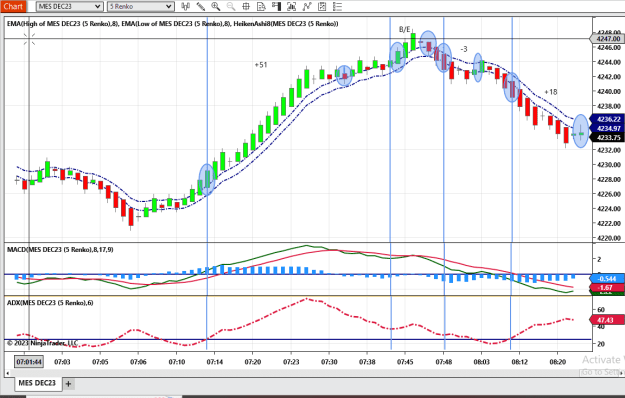Open the bar type (candlestick) icon

tap(185, 6)
